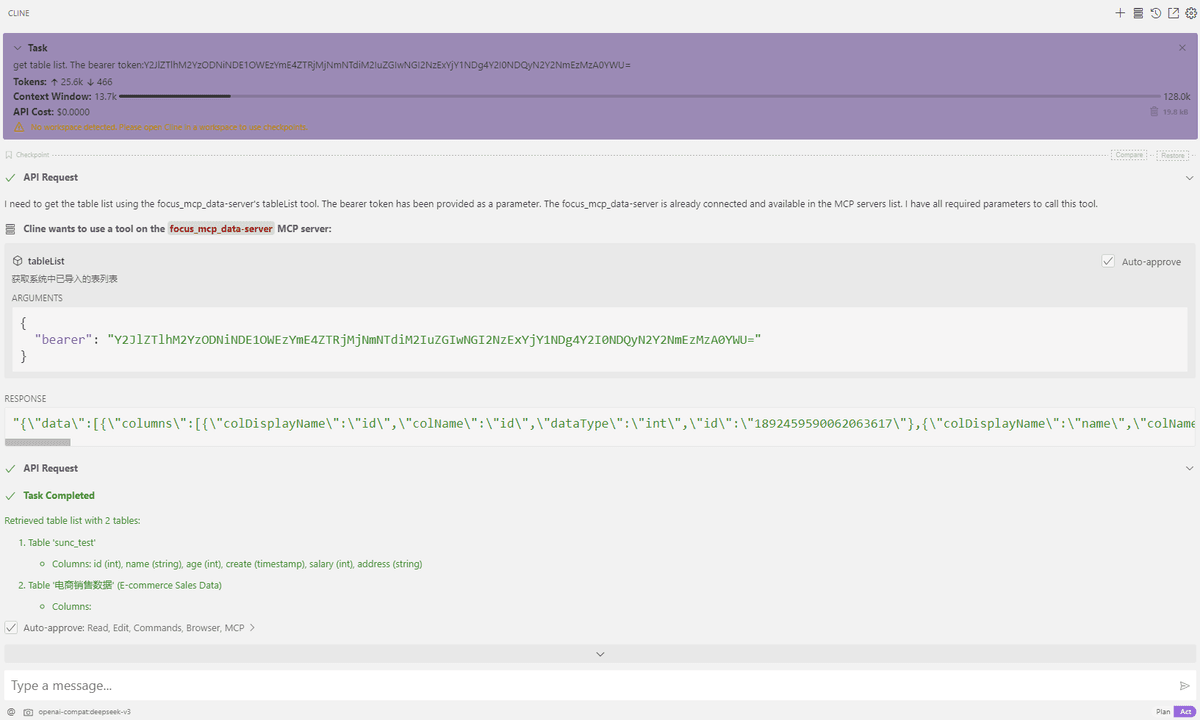The width and height of the screenshot is (1200, 720).
Task: Open Cline settings gear
Action: (x=1190, y=13)
